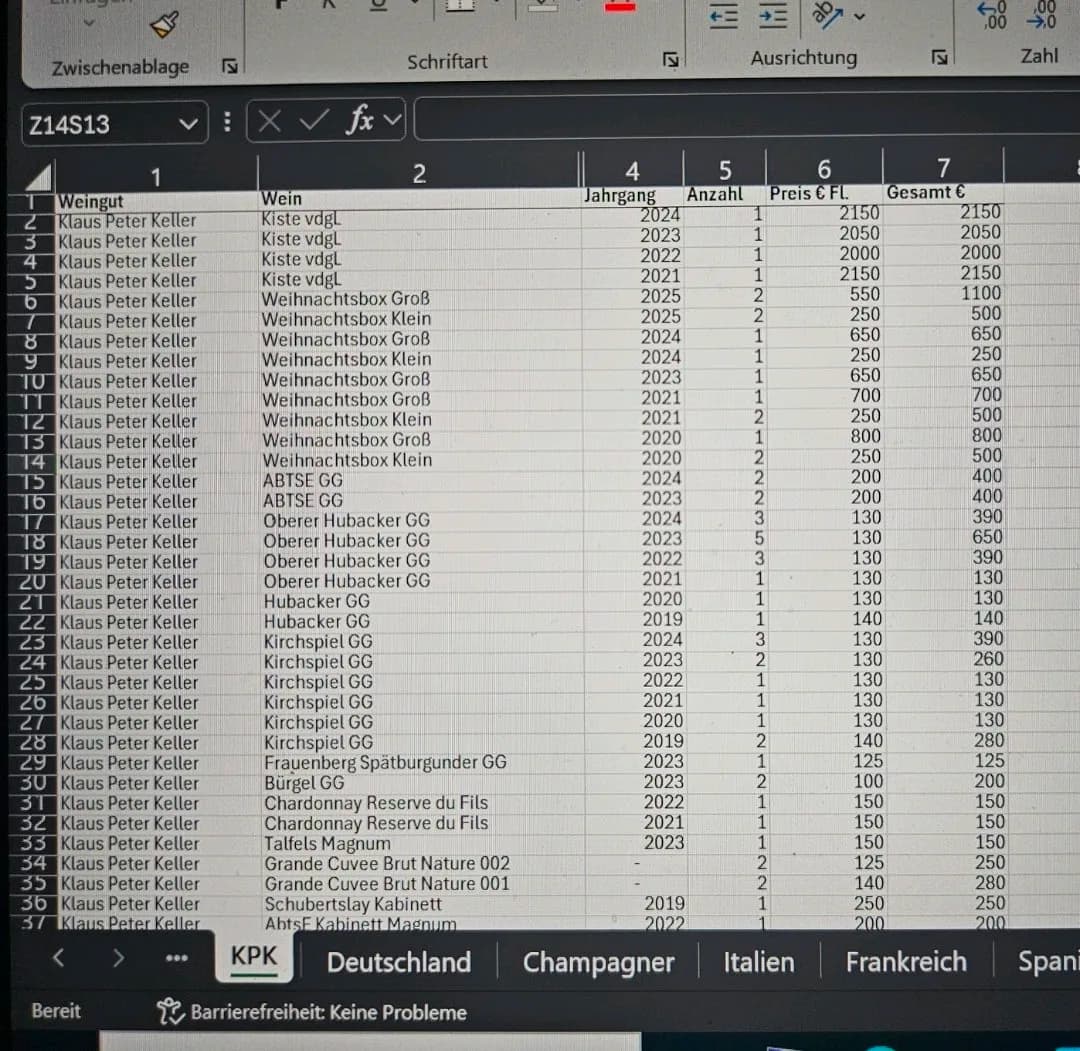Switch to the Italien sheet tab
The image size is (1080, 1051).
pyautogui.click(x=758, y=962)
